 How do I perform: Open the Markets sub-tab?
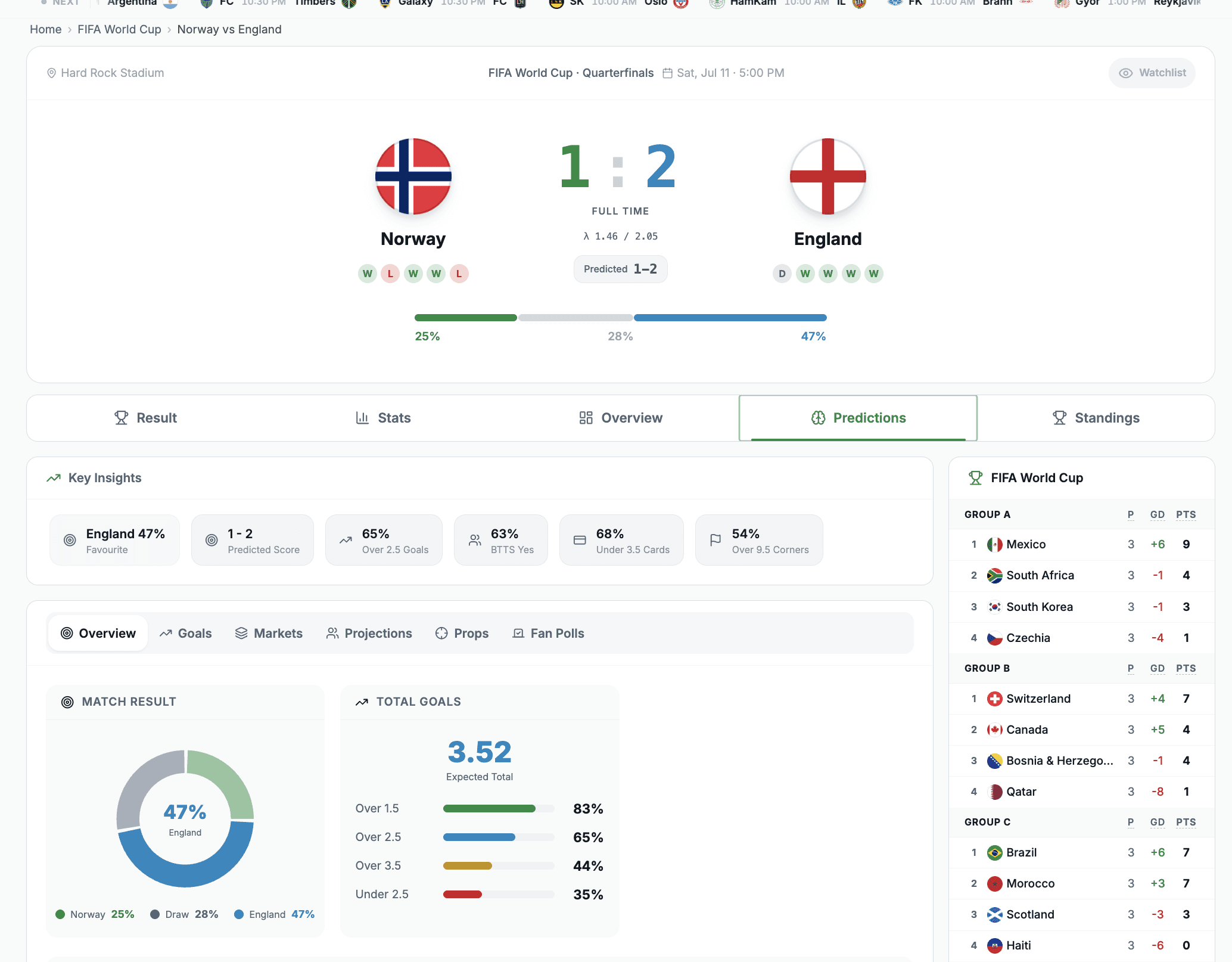pyautogui.click(x=269, y=633)
